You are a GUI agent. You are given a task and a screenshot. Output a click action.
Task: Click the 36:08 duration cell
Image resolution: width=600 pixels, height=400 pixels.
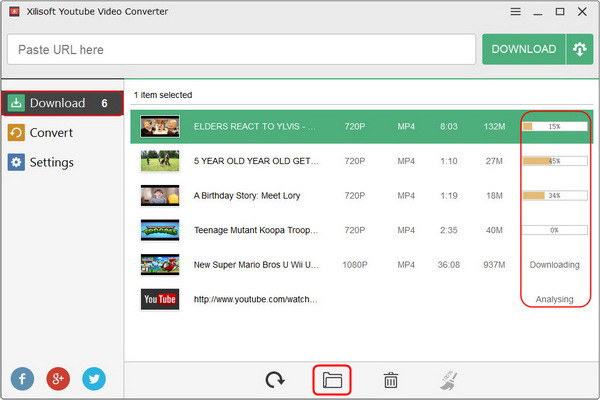click(x=448, y=264)
